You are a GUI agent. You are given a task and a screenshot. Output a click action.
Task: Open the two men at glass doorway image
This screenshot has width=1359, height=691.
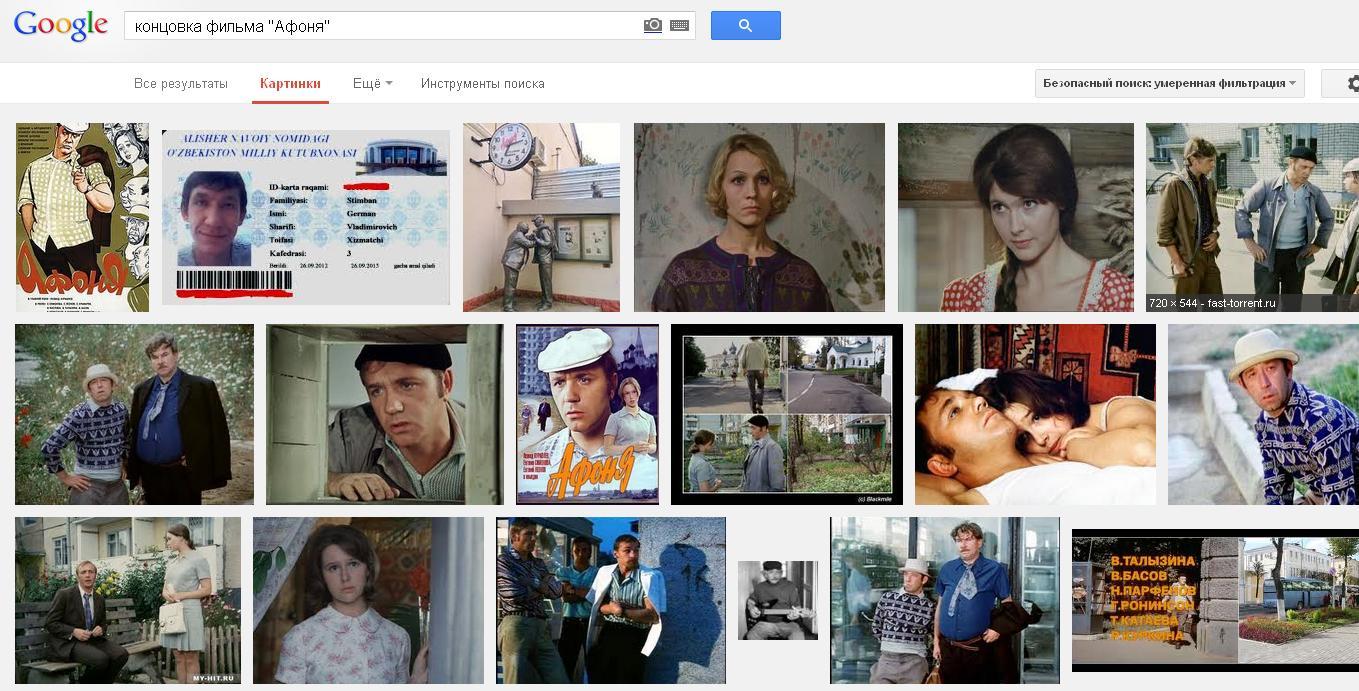[945, 600]
